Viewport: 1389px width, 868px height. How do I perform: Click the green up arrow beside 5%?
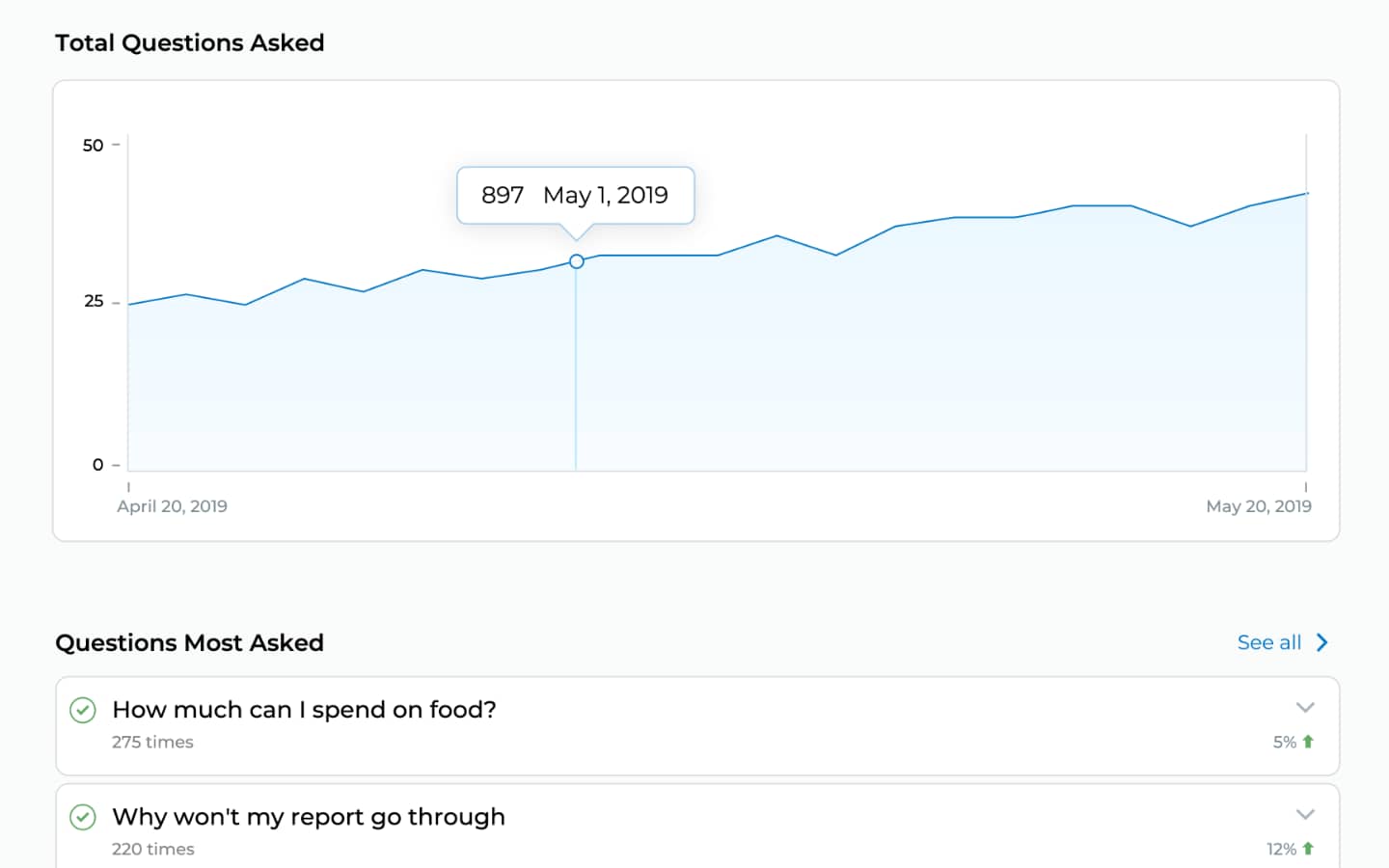pyautogui.click(x=1308, y=742)
